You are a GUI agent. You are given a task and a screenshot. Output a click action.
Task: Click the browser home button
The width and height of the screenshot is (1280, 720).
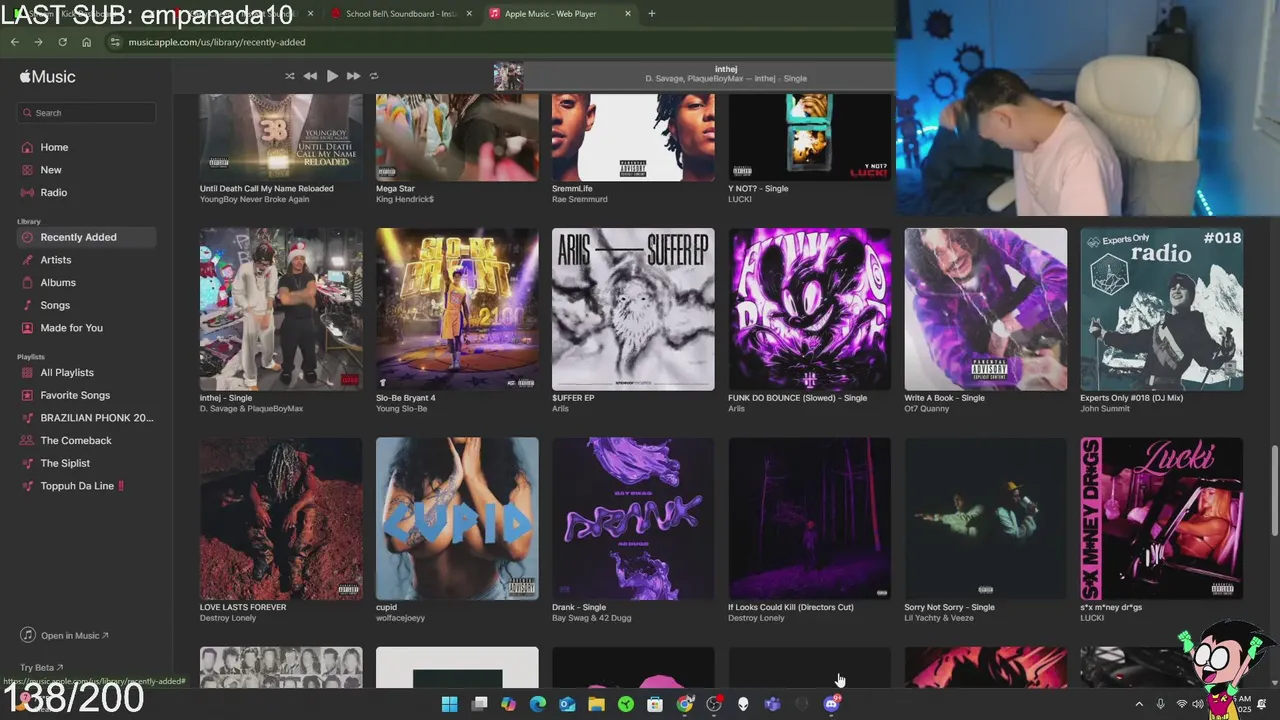click(86, 42)
